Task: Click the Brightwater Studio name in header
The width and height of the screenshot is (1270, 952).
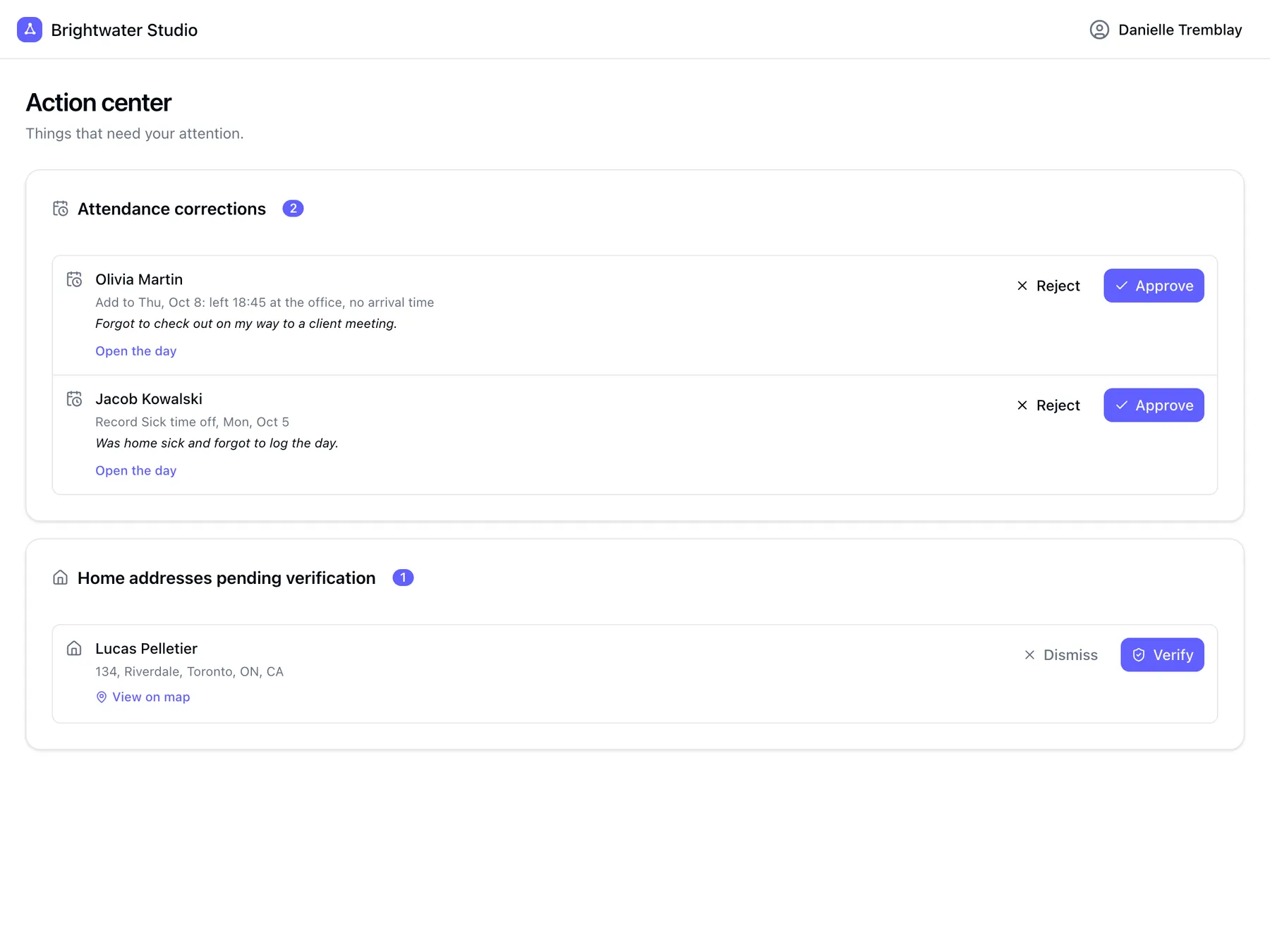Action: click(124, 30)
